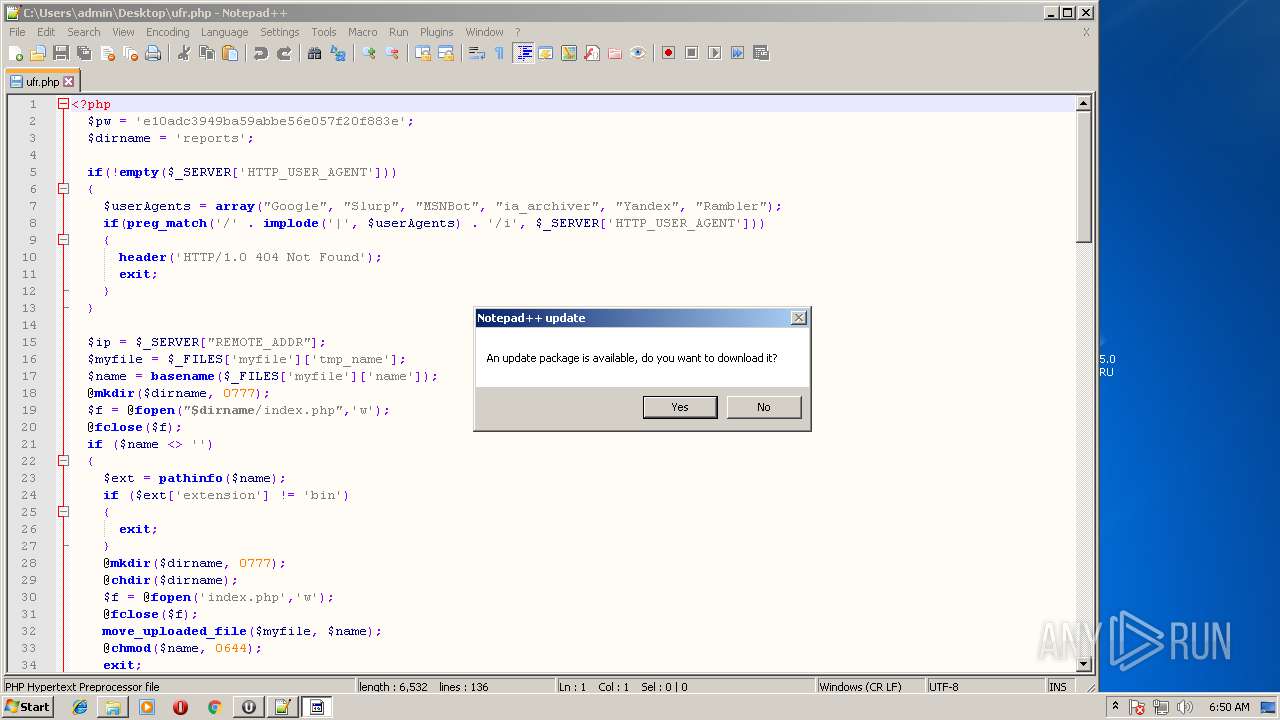
Task: Click the Paste clipboard icon
Action: (229, 53)
